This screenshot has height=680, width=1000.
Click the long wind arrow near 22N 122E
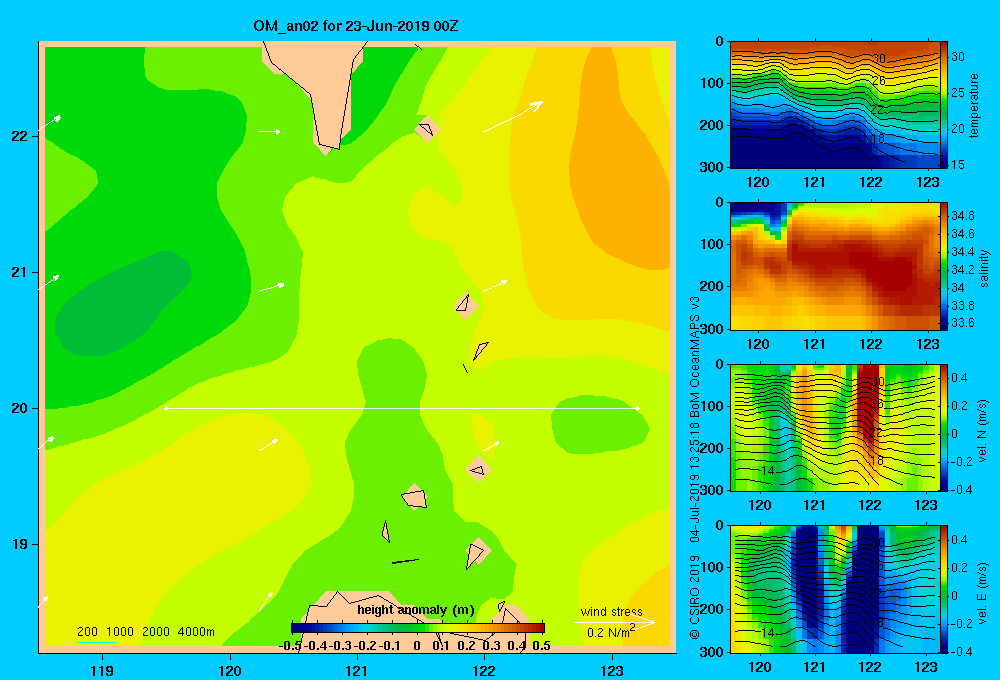click(x=513, y=116)
